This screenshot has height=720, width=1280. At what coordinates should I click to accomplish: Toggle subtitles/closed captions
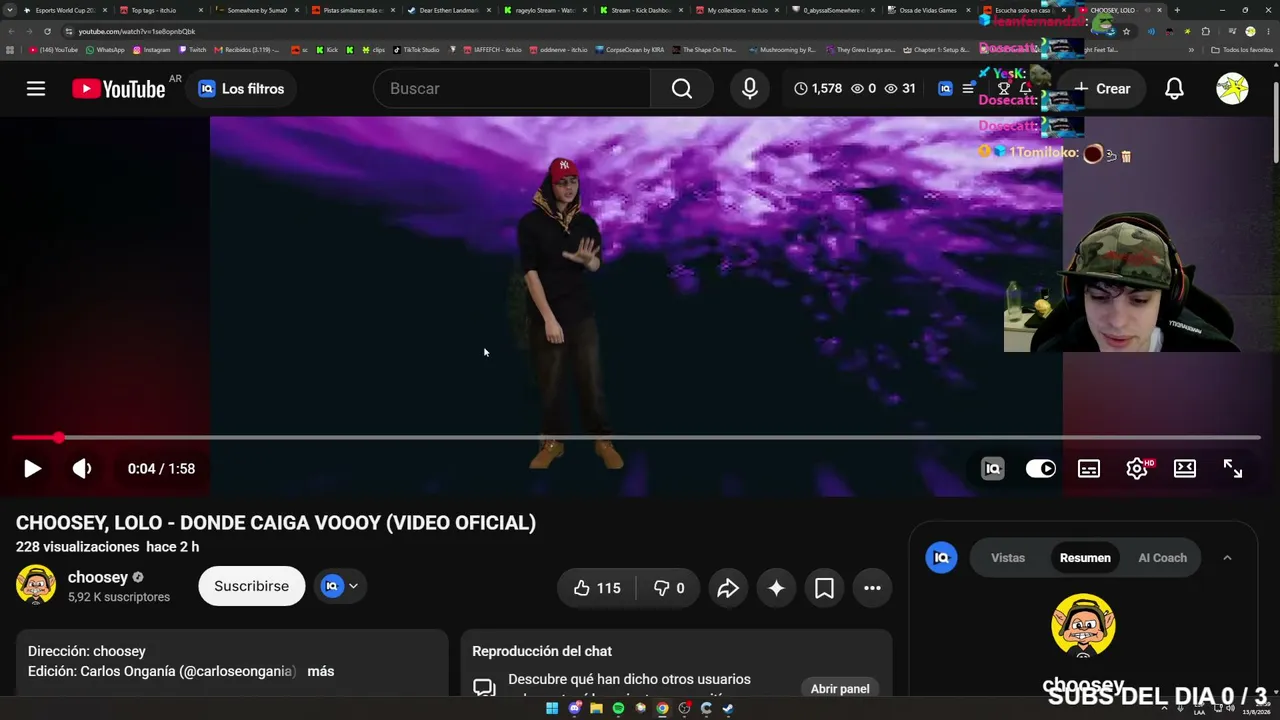pyautogui.click(x=1089, y=468)
